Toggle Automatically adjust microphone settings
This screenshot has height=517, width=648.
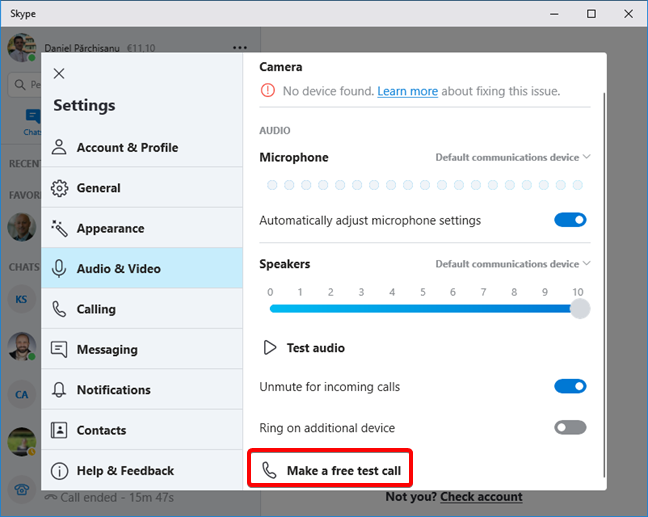point(570,220)
